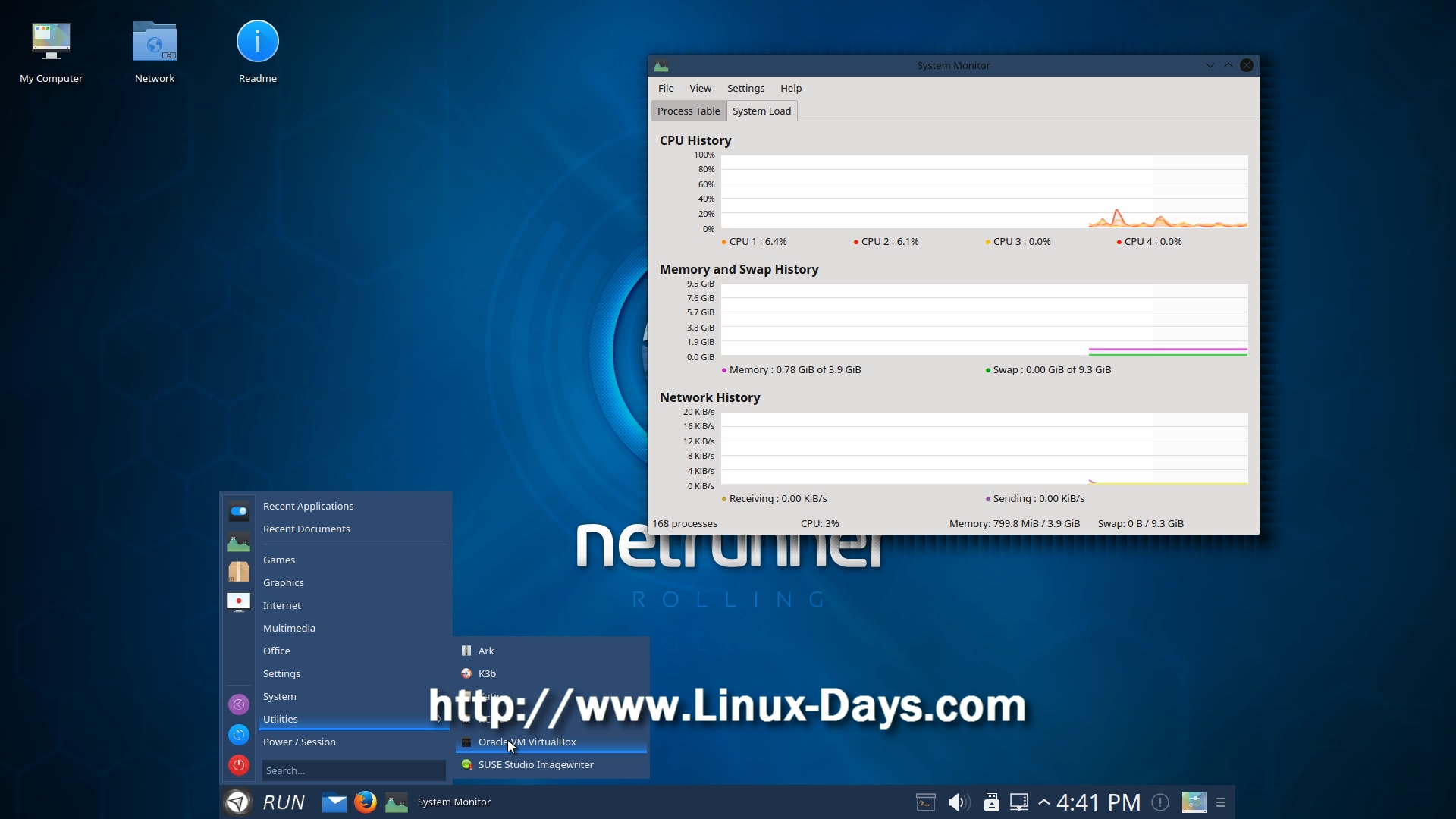Image resolution: width=1456 pixels, height=819 pixels.
Task: Click the 4:41 PM clock
Action: point(1098,802)
